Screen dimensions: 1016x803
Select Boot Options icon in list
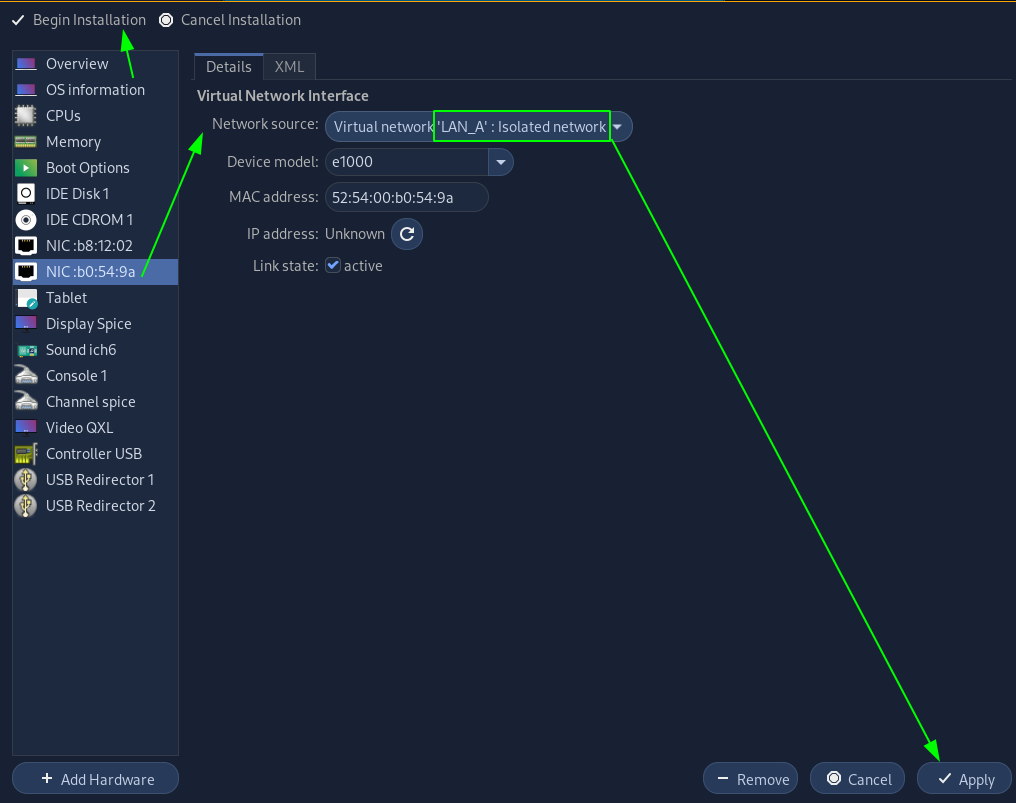tap(26, 168)
